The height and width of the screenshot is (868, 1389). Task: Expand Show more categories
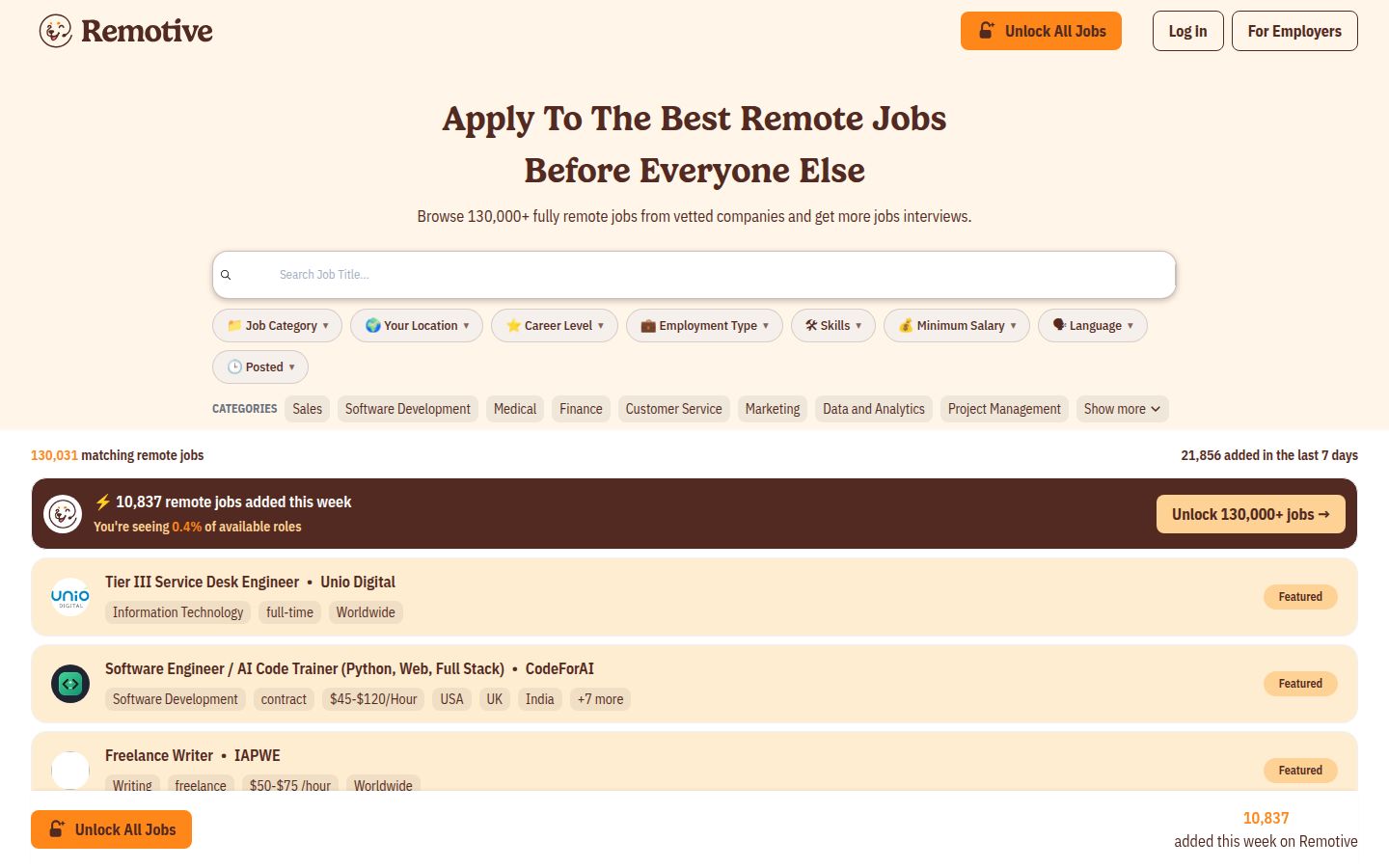(x=1122, y=409)
